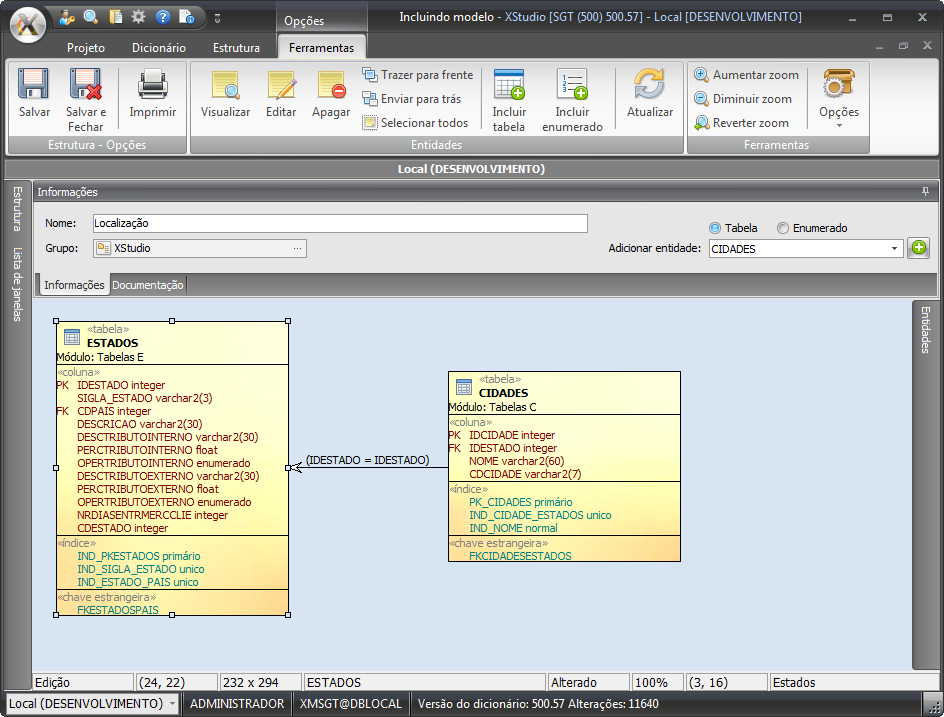
Task: Open the Adicionar entidade dropdown
Action: tap(894, 249)
